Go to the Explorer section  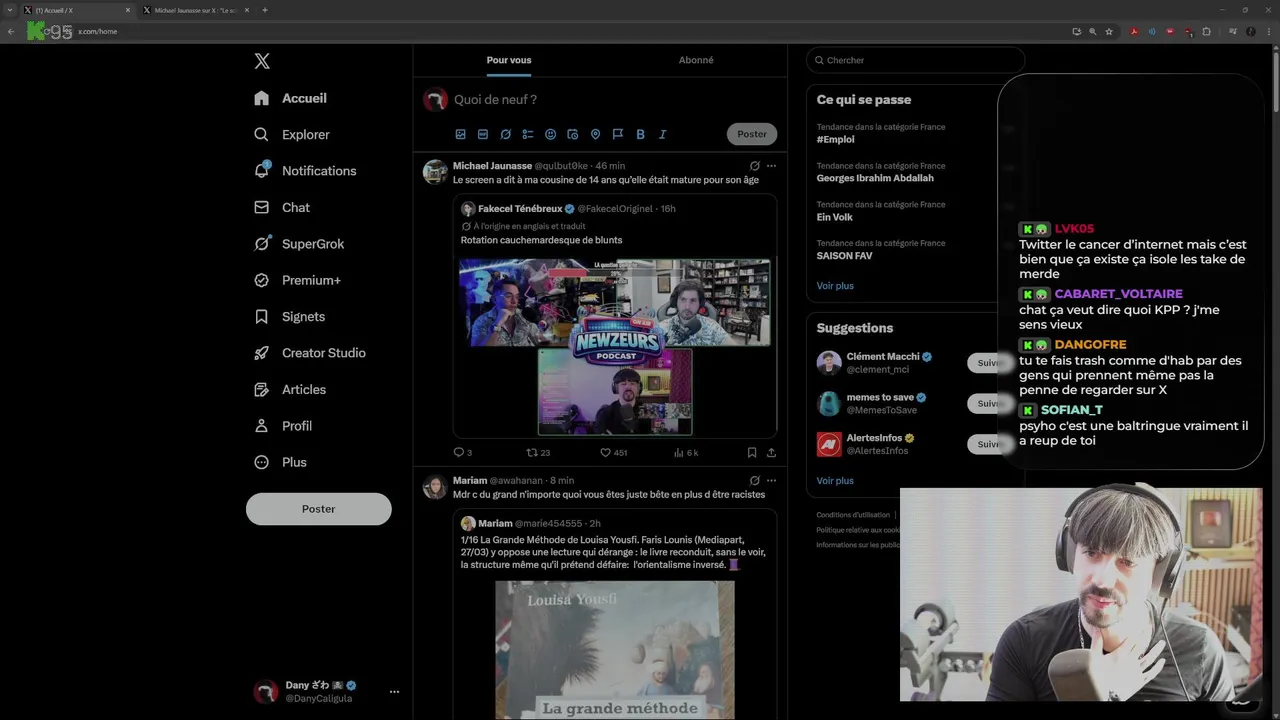pyautogui.click(x=292, y=134)
